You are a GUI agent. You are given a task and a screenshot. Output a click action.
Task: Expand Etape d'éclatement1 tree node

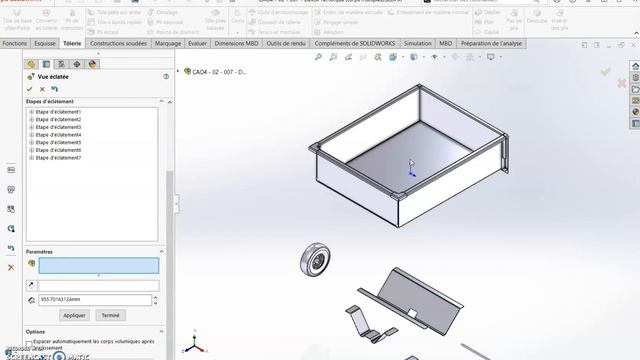[x=31, y=112]
